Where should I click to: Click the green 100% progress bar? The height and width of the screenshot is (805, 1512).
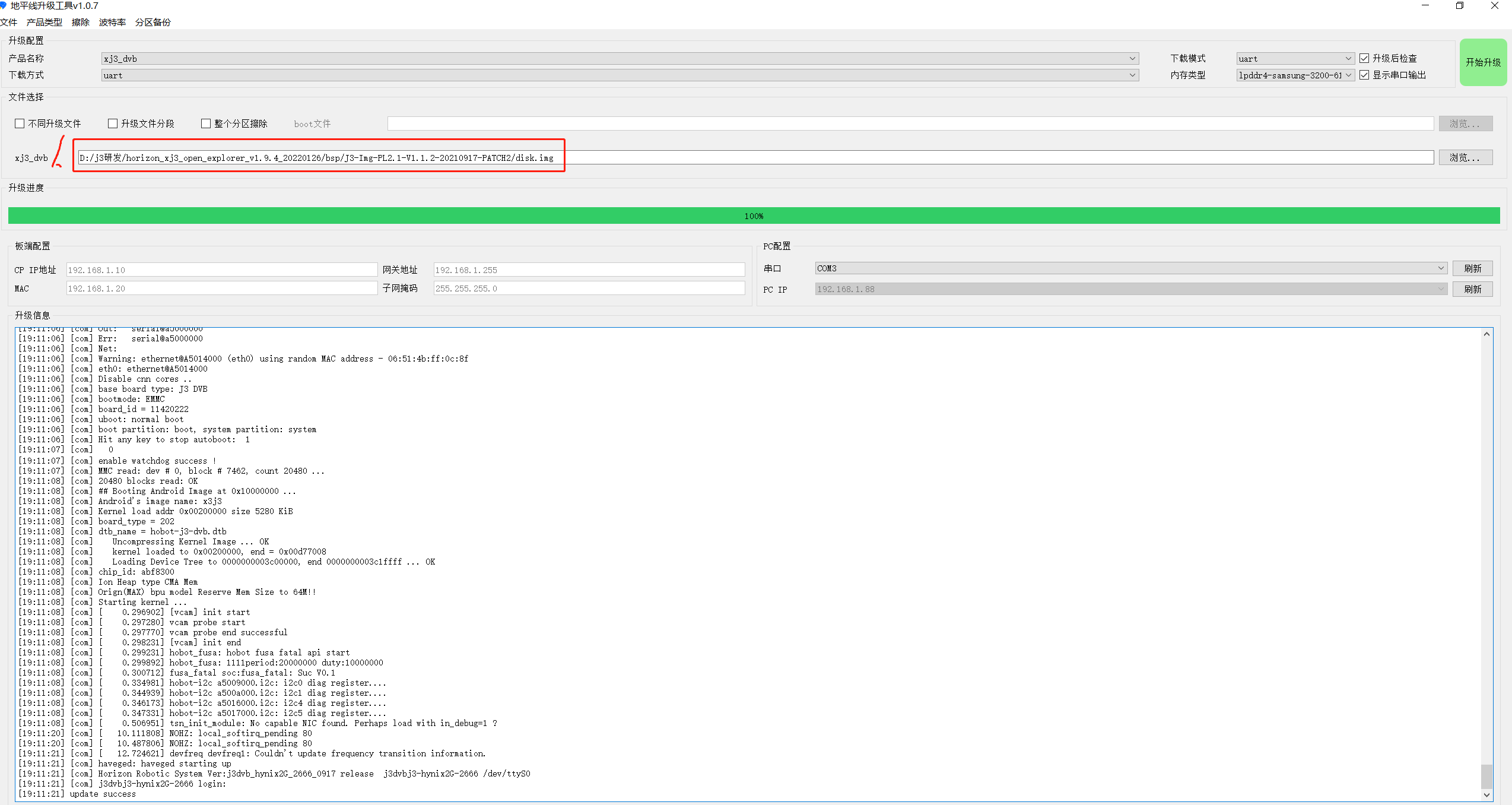(754, 215)
